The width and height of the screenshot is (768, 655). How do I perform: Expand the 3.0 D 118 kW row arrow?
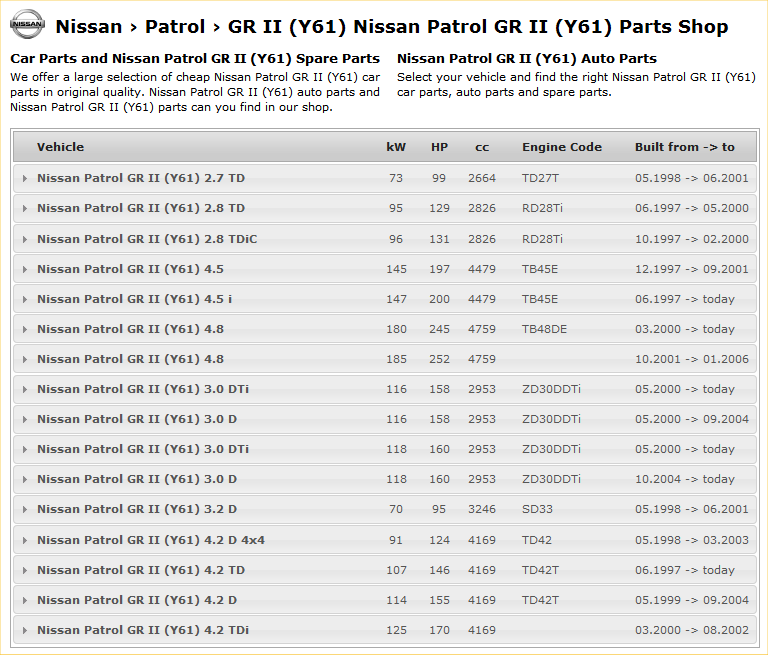24,479
